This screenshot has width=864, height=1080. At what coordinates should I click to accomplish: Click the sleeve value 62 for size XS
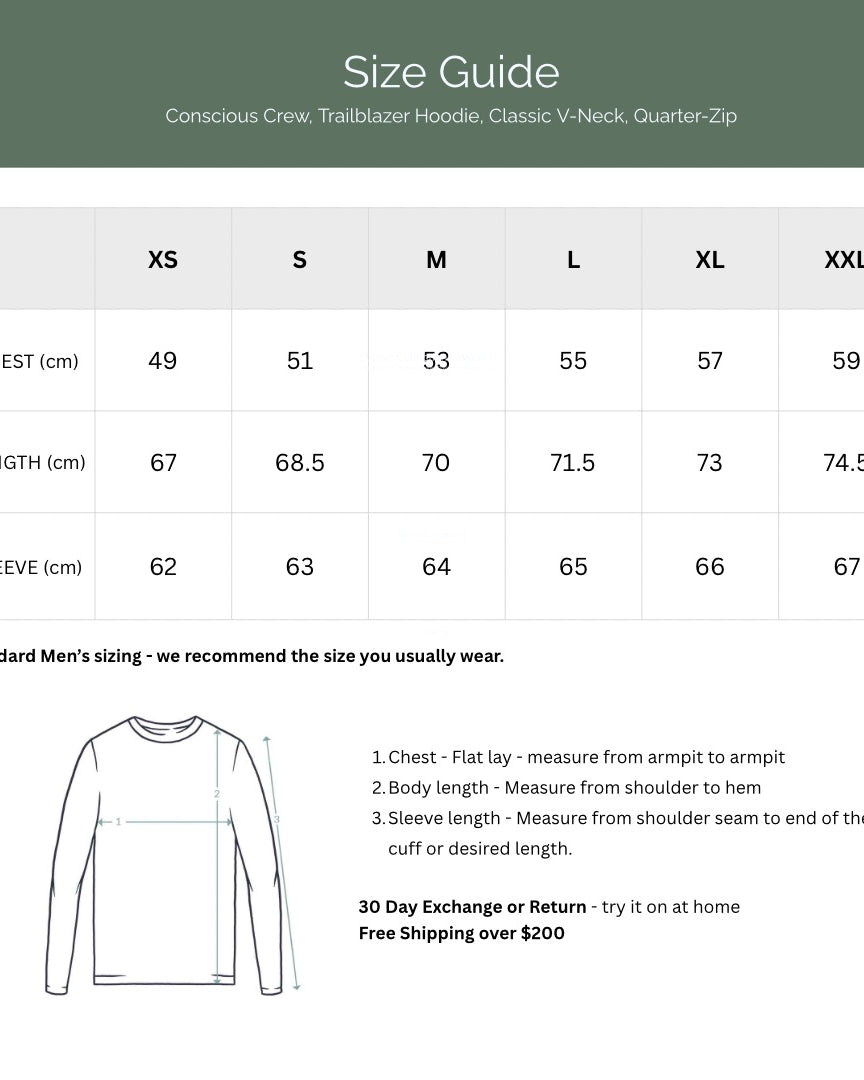163,567
